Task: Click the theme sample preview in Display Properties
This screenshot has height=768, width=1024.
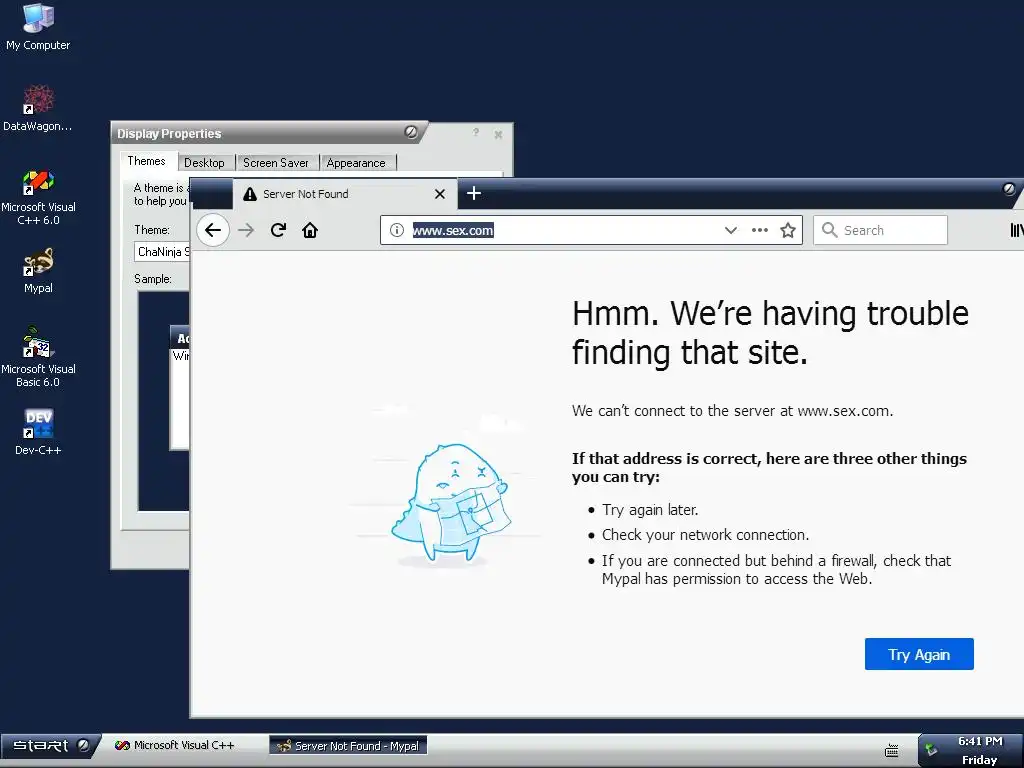Action: [163, 400]
